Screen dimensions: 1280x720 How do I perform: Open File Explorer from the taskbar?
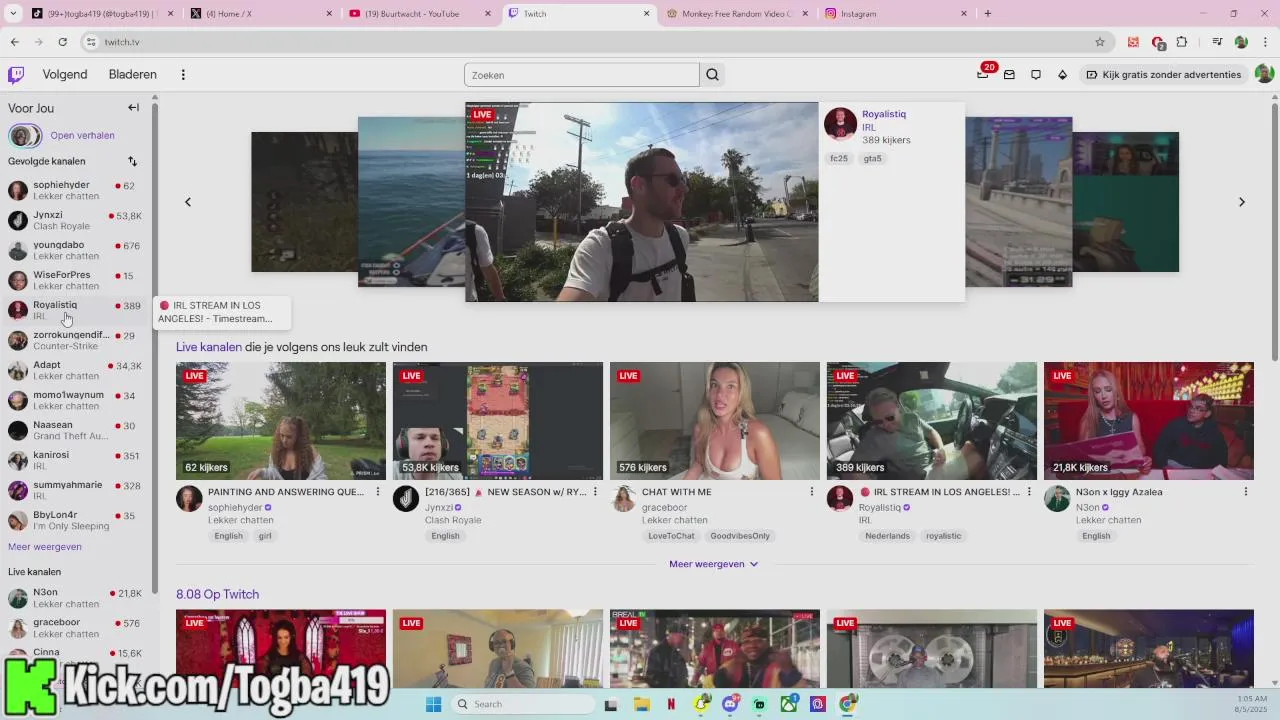[x=642, y=704]
